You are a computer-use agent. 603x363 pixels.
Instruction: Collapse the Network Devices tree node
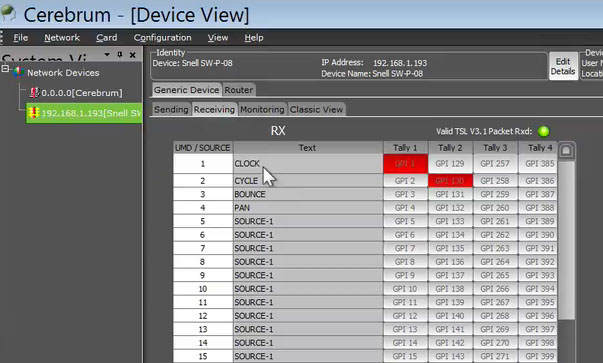tap(5, 69)
